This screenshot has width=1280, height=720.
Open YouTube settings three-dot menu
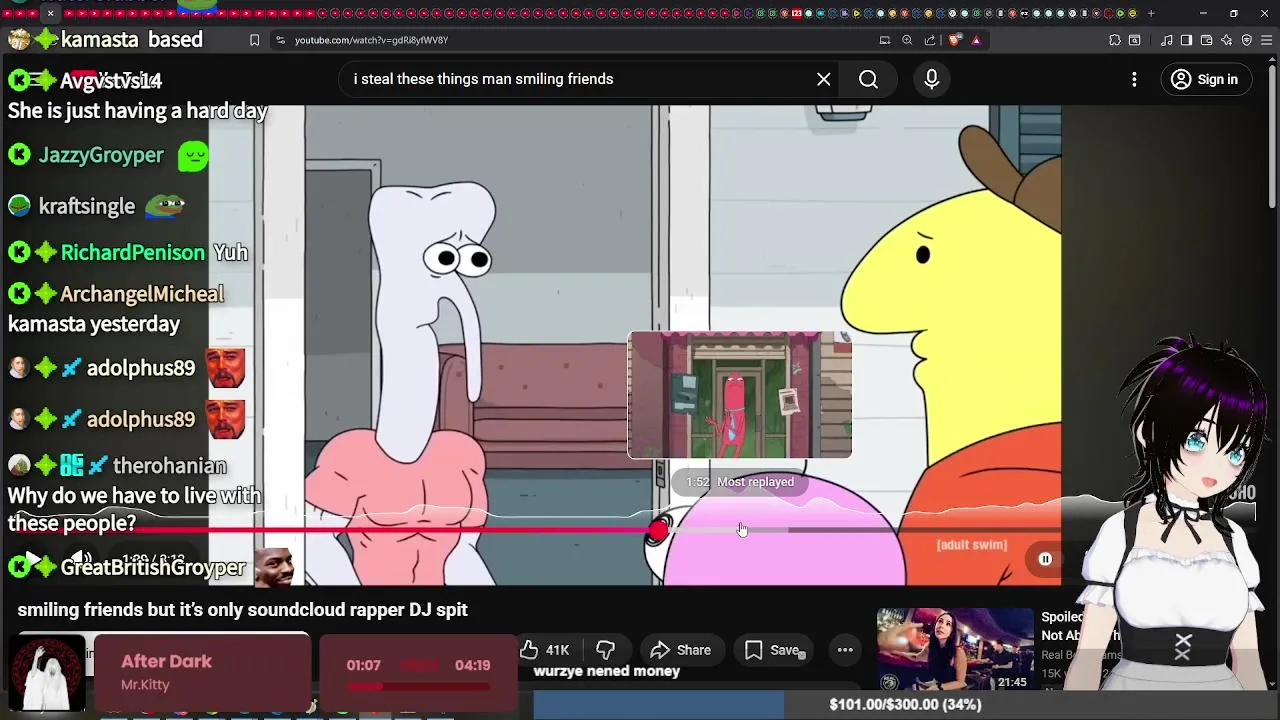coord(1134,79)
